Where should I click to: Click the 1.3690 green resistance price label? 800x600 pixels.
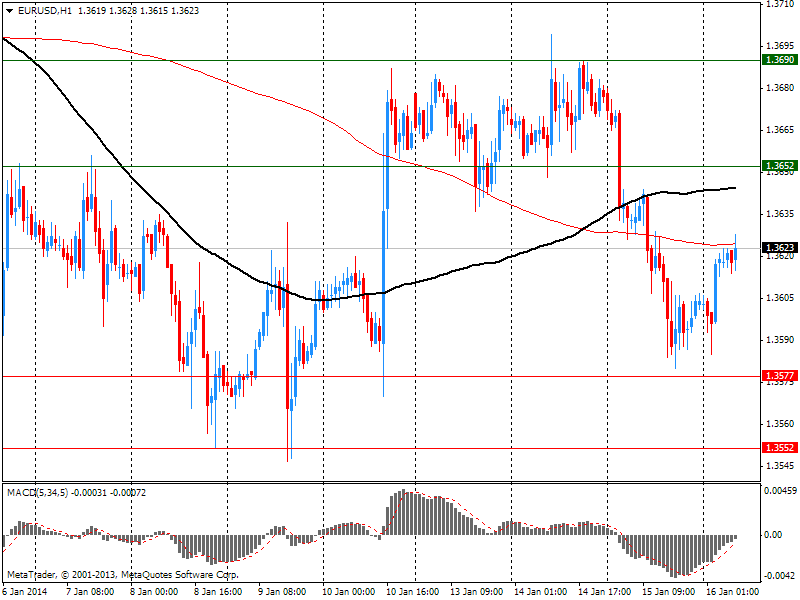coord(779,60)
